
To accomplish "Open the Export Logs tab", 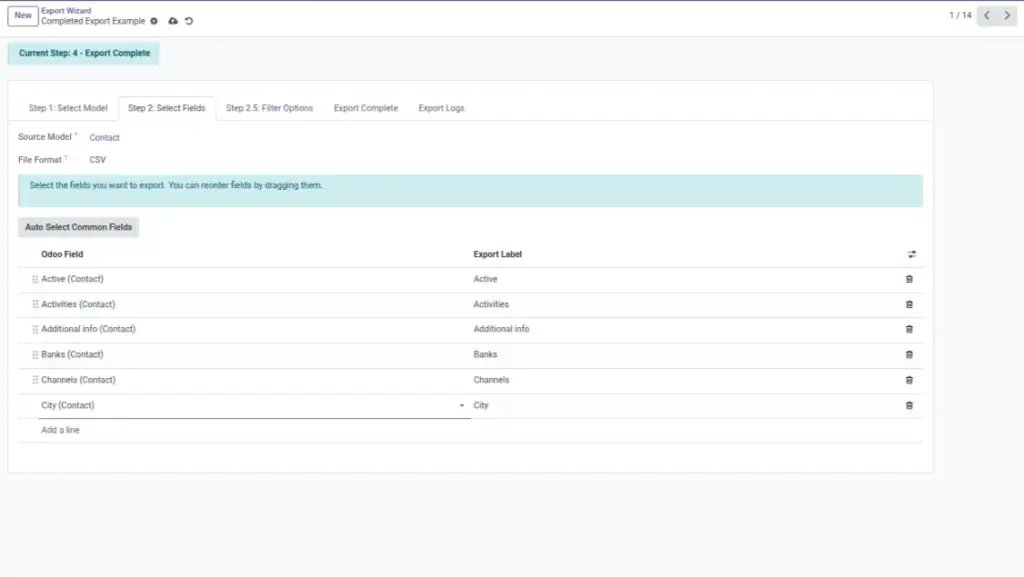I will point(441,108).
